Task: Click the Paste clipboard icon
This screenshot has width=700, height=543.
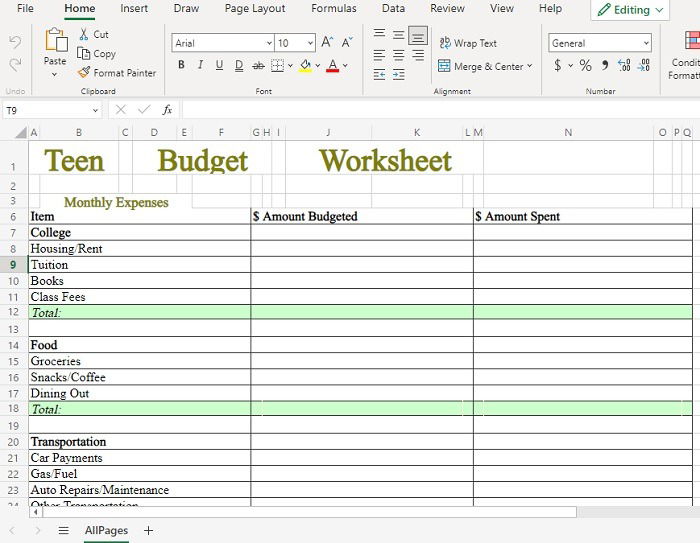Action: [x=56, y=40]
